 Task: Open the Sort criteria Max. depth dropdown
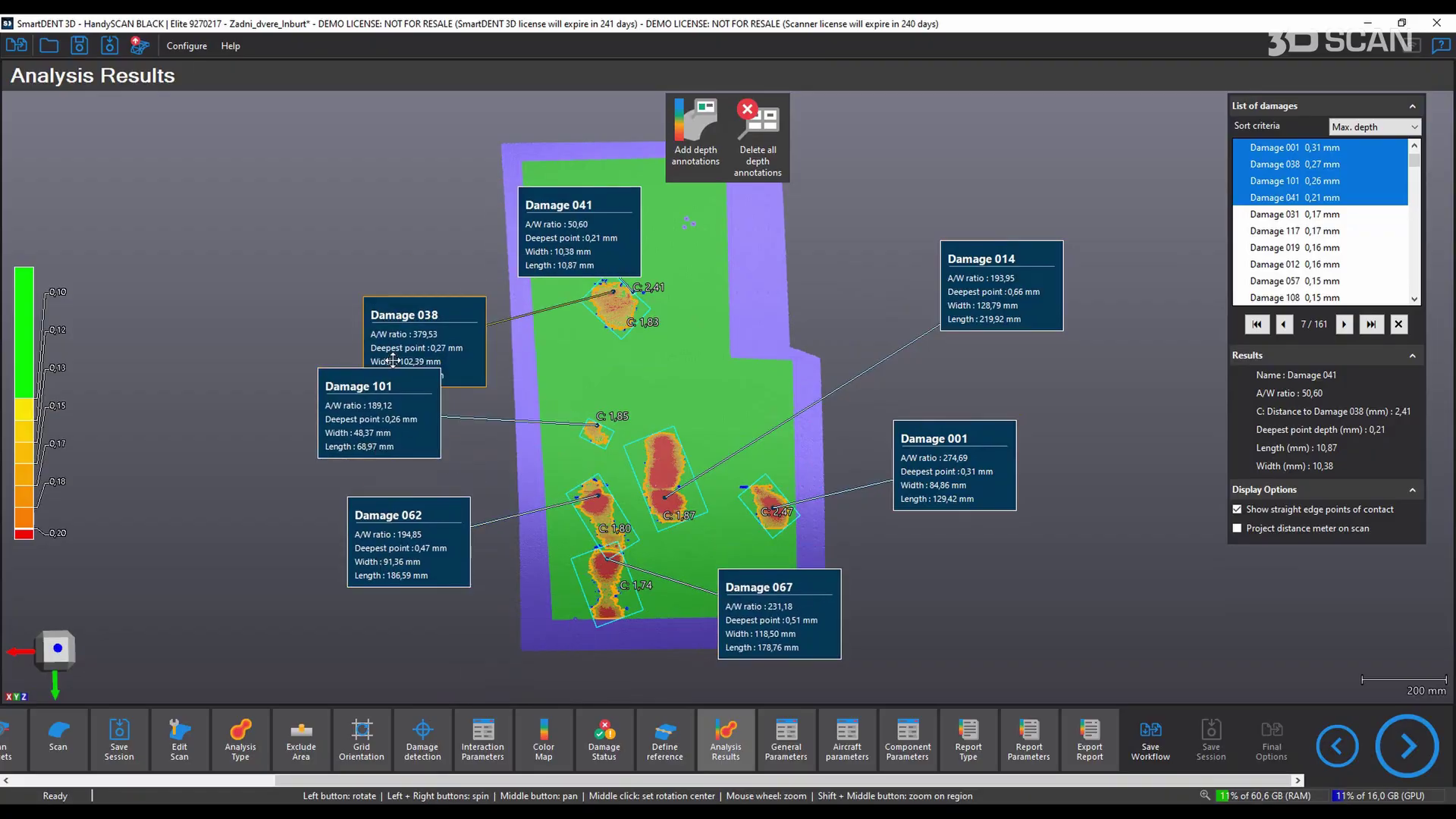[x=1374, y=127]
